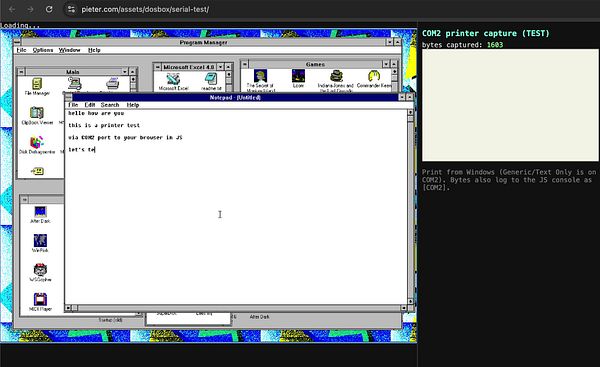Image resolution: width=600 pixels, height=367 pixels.
Task: Click 'bytes captured: 1603' counter
Action: point(462,45)
